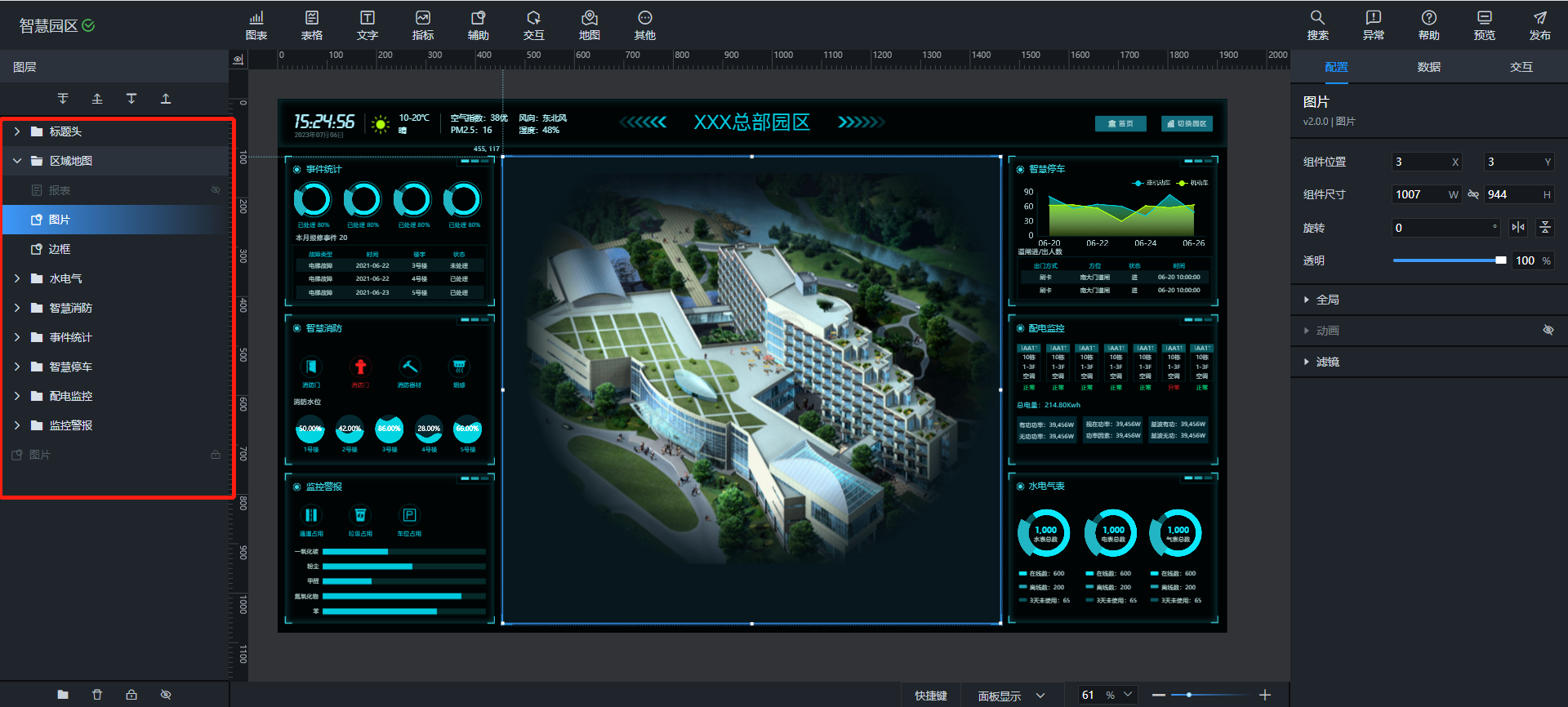Switch to the 数据 tab

(1428, 67)
